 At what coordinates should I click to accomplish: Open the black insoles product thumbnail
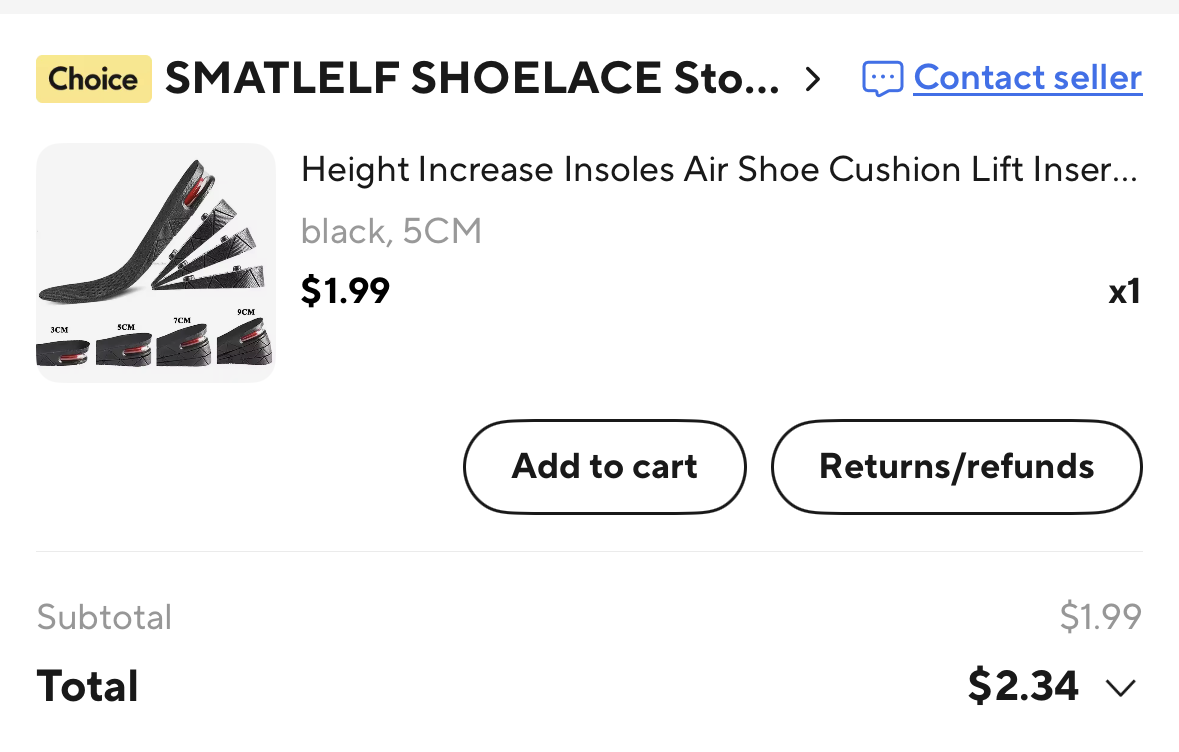click(x=156, y=262)
